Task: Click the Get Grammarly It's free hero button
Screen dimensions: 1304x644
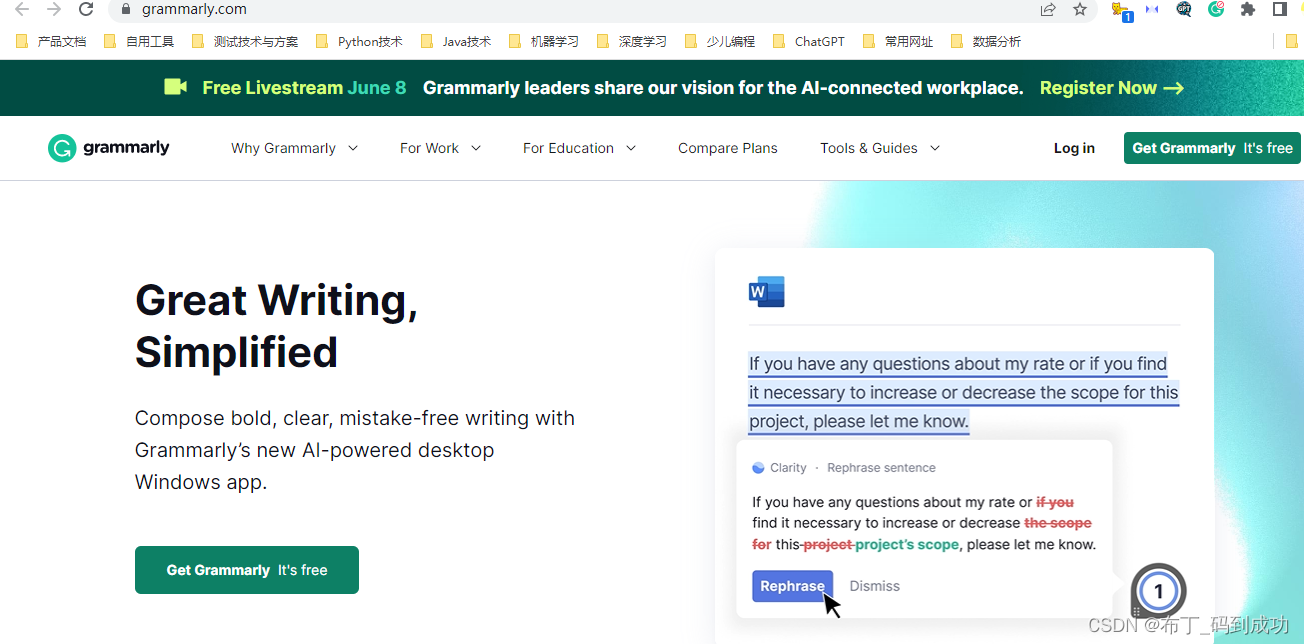Action: pos(247,570)
